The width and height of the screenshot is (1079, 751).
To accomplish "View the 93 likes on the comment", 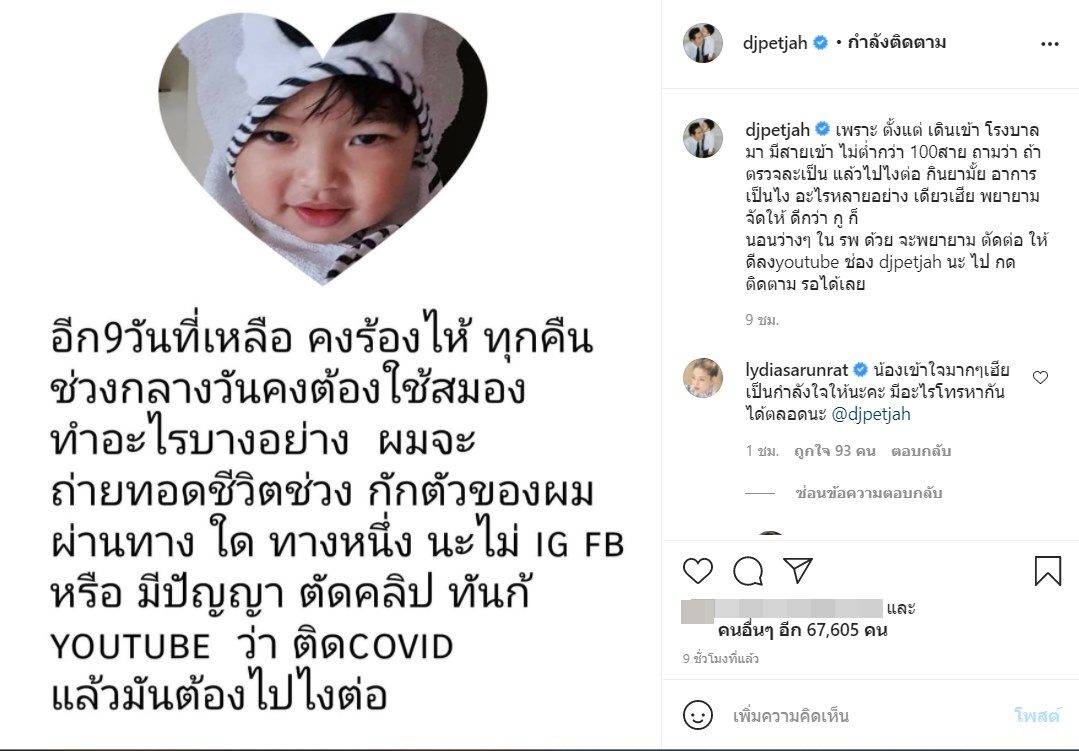I will 834,451.
